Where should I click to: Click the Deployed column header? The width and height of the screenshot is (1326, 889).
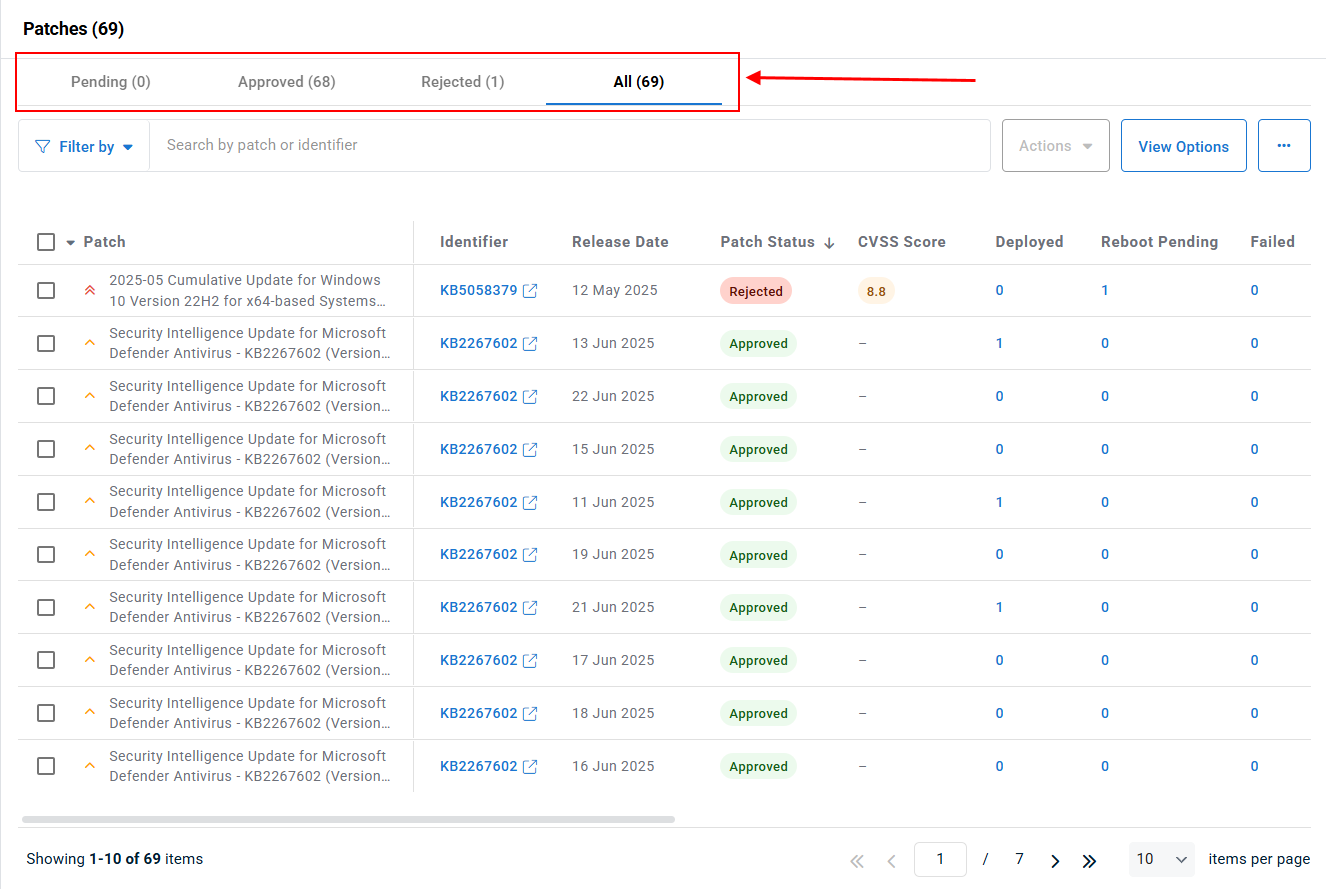tap(1030, 242)
